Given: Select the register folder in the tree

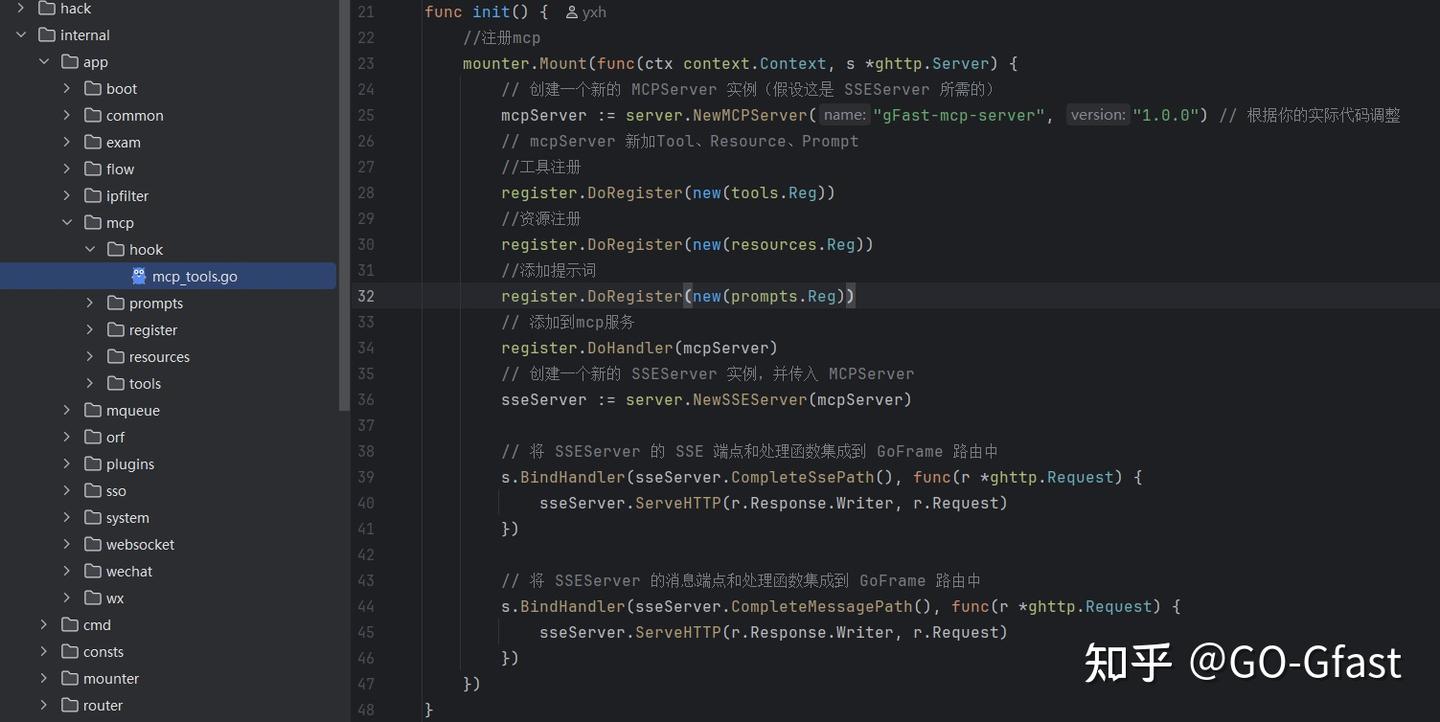Looking at the screenshot, I should coord(155,329).
